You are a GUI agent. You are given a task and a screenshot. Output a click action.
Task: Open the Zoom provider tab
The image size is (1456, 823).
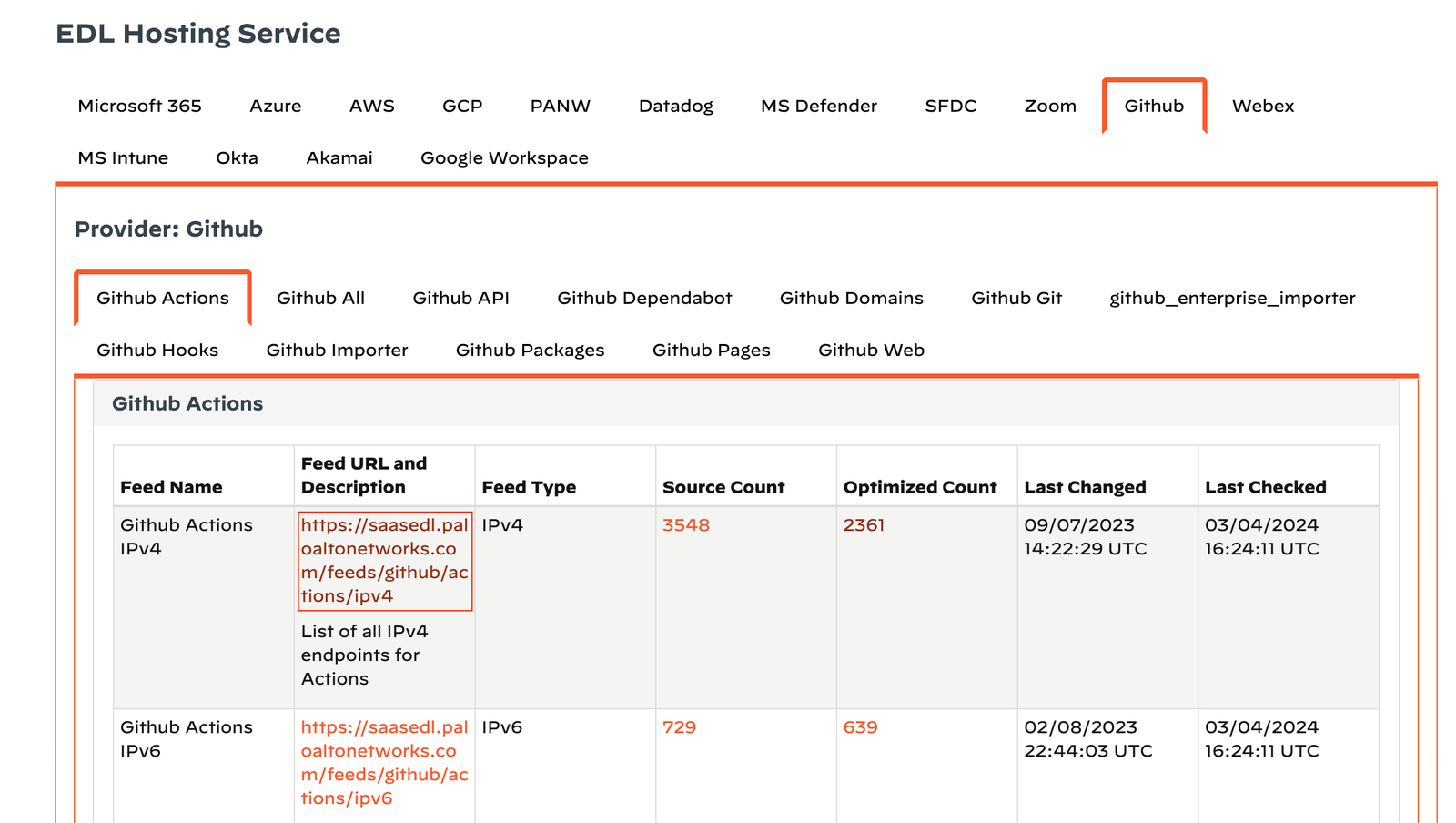(1050, 106)
